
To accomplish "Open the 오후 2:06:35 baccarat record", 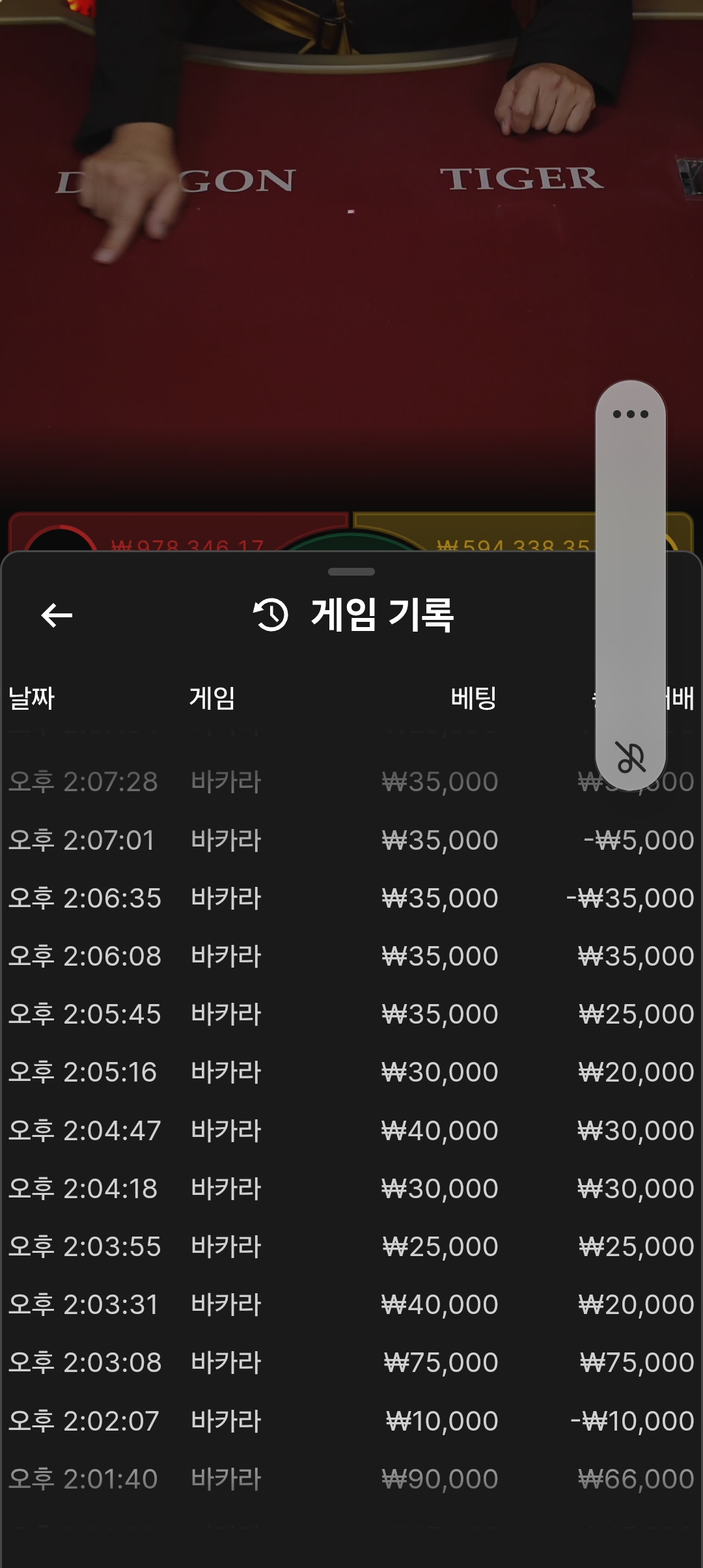I will pyautogui.click(x=351, y=898).
